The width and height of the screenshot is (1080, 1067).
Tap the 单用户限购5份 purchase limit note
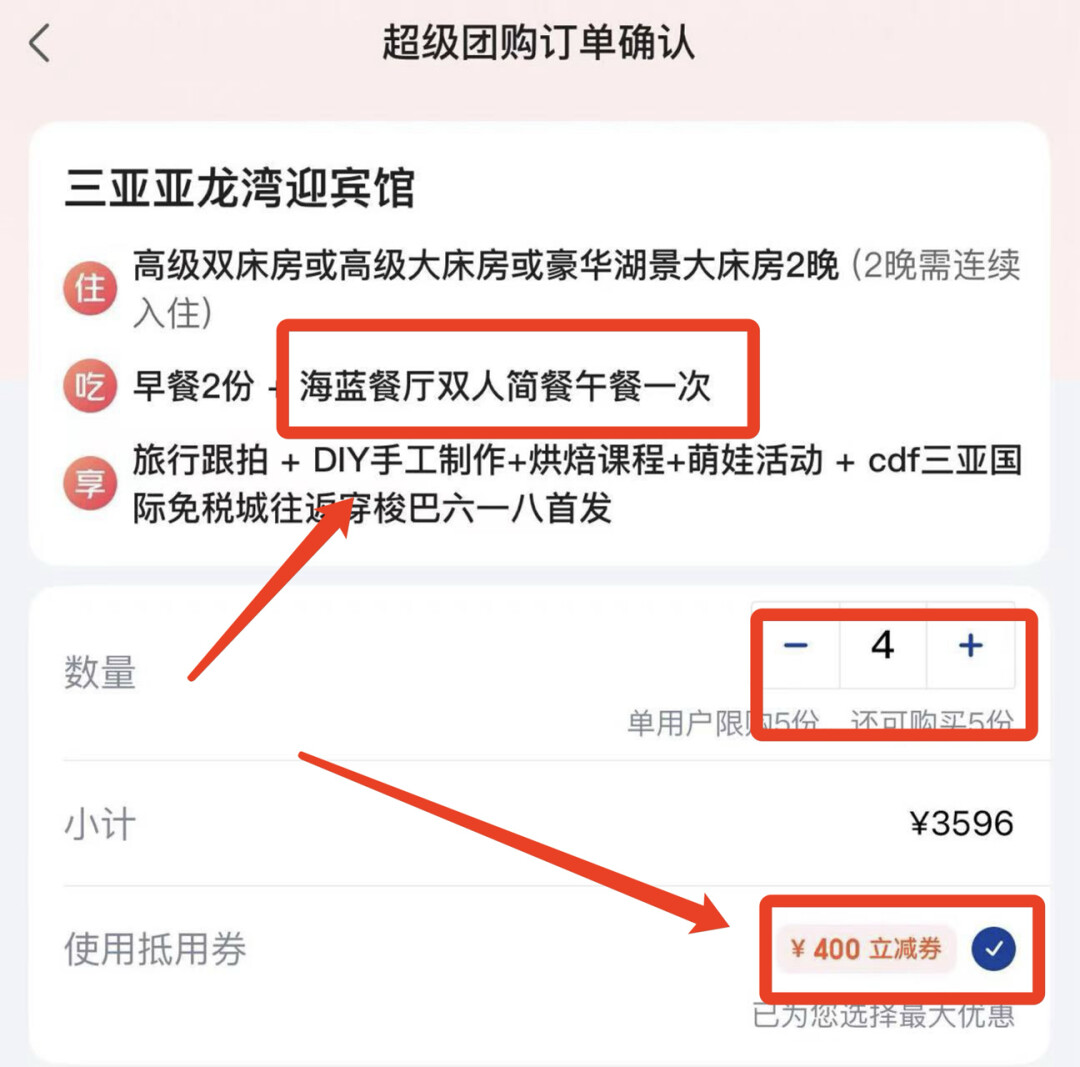[723, 723]
